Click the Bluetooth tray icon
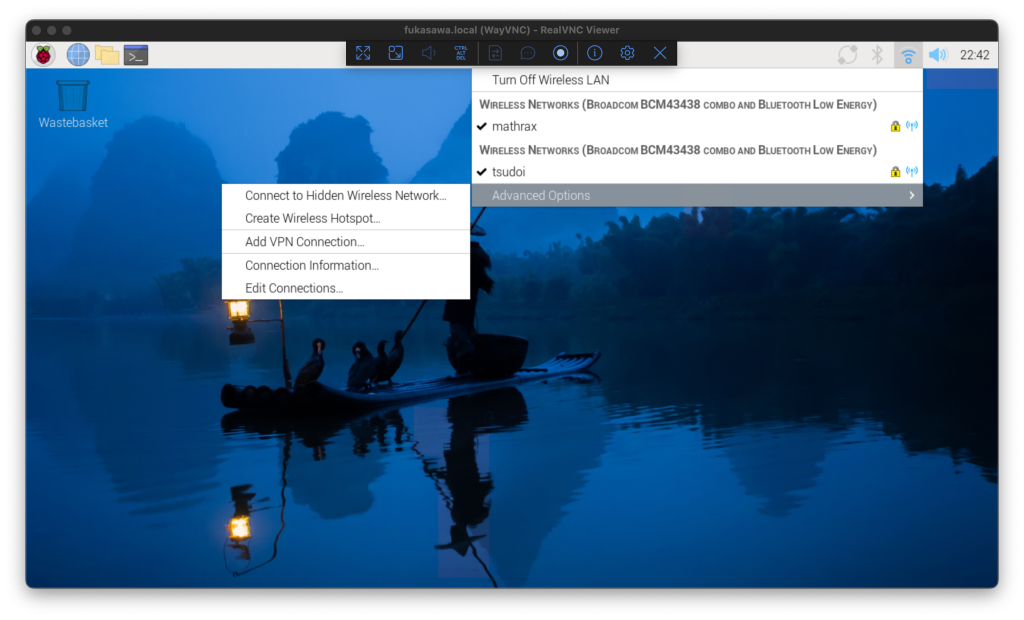 pyautogui.click(x=877, y=55)
